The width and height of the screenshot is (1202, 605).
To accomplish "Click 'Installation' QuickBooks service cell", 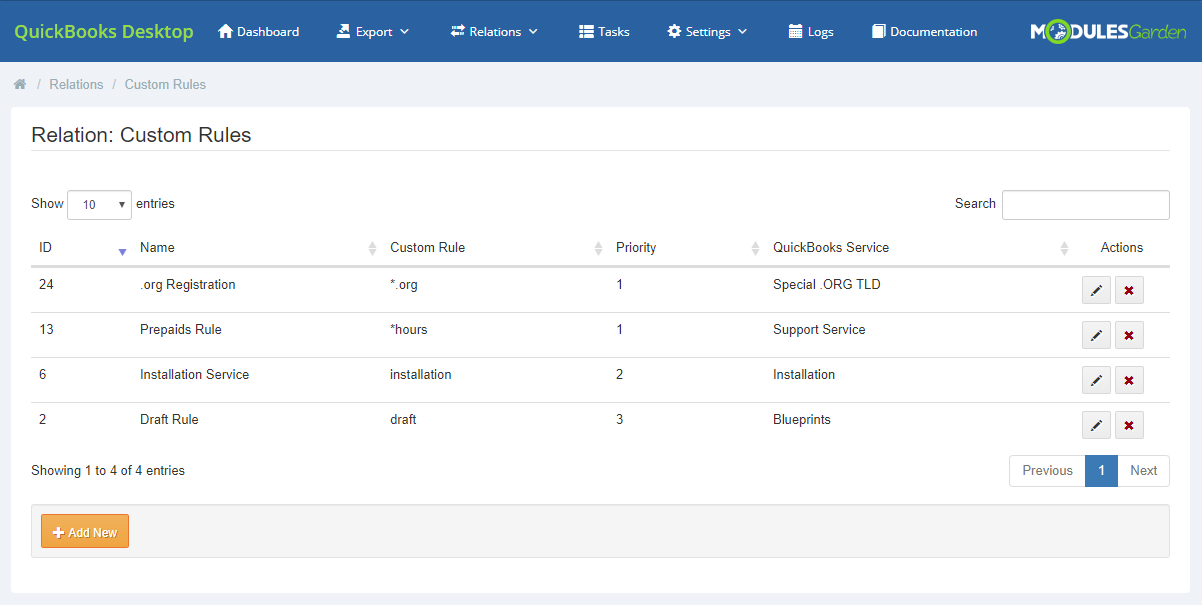I will click(x=804, y=375).
